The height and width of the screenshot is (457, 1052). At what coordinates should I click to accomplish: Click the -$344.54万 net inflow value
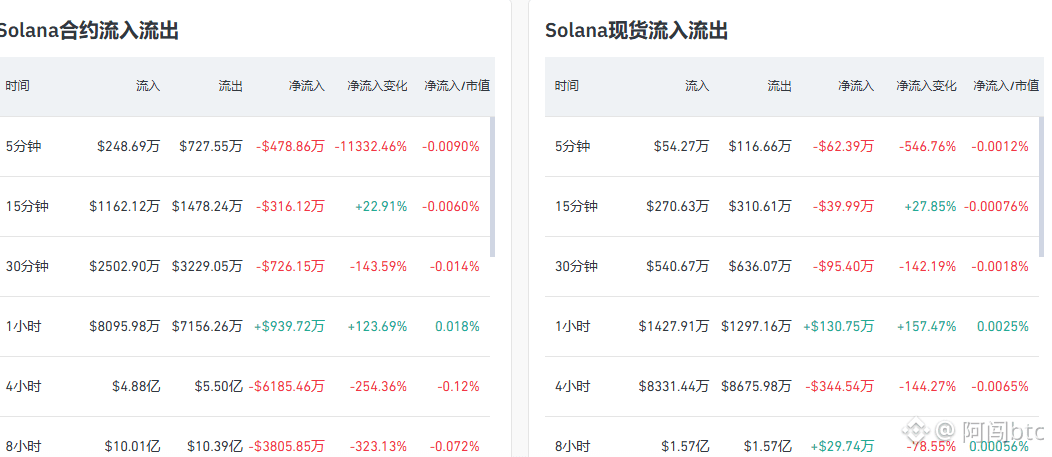[x=839, y=387]
